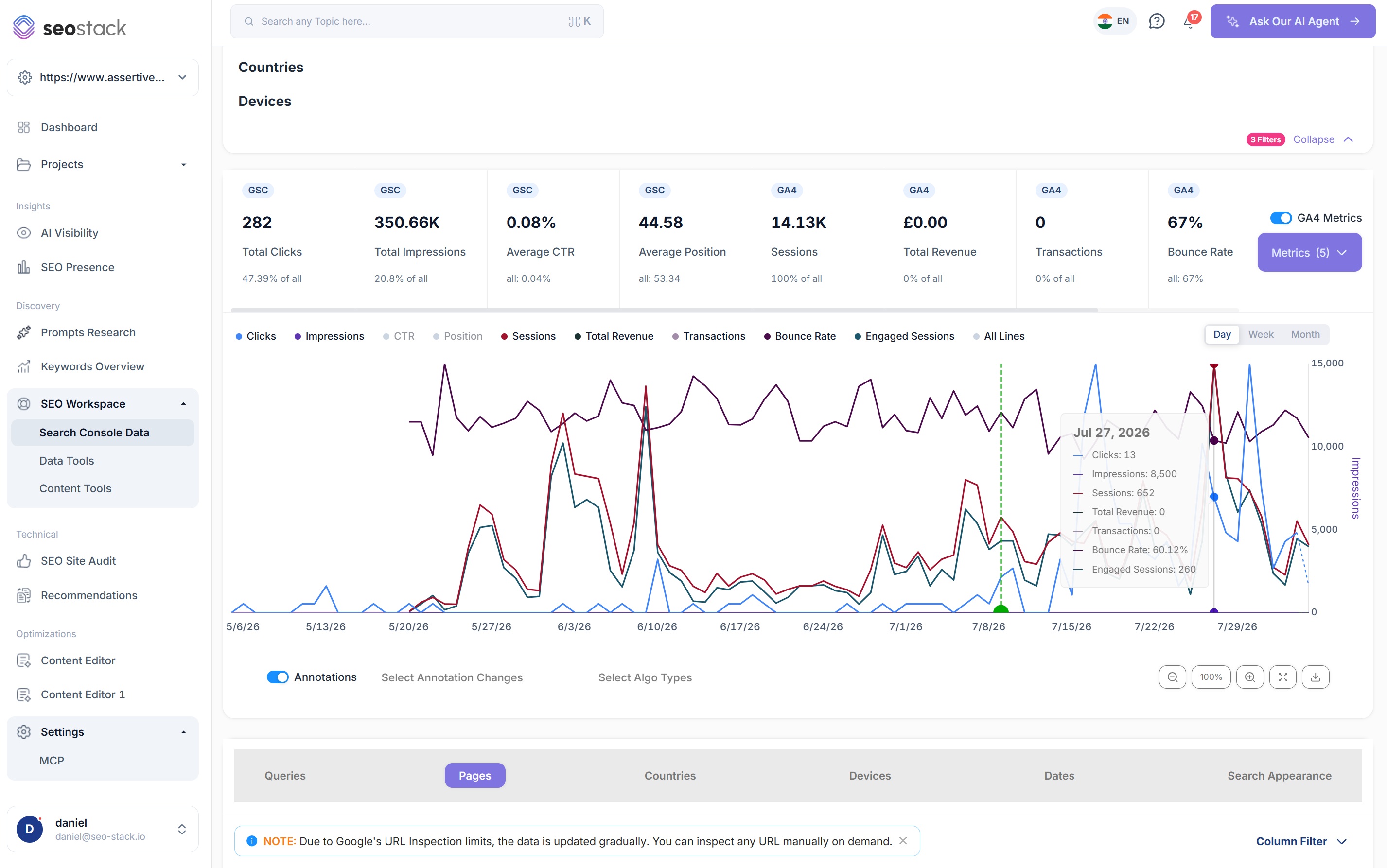Viewport: 1387px width, 868px height.
Task: Collapse the SEO Workspace section
Action: [184, 404]
